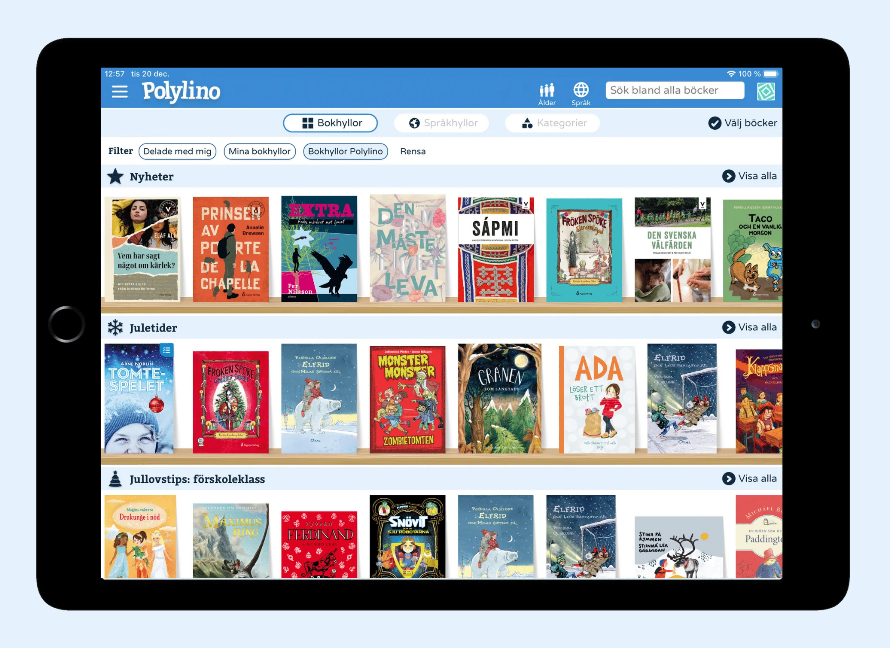Viewport: 890px width, 648px height.
Task: Open book 'Prinsen av Porte de la Chapelle'
Action: pos(231,249)
